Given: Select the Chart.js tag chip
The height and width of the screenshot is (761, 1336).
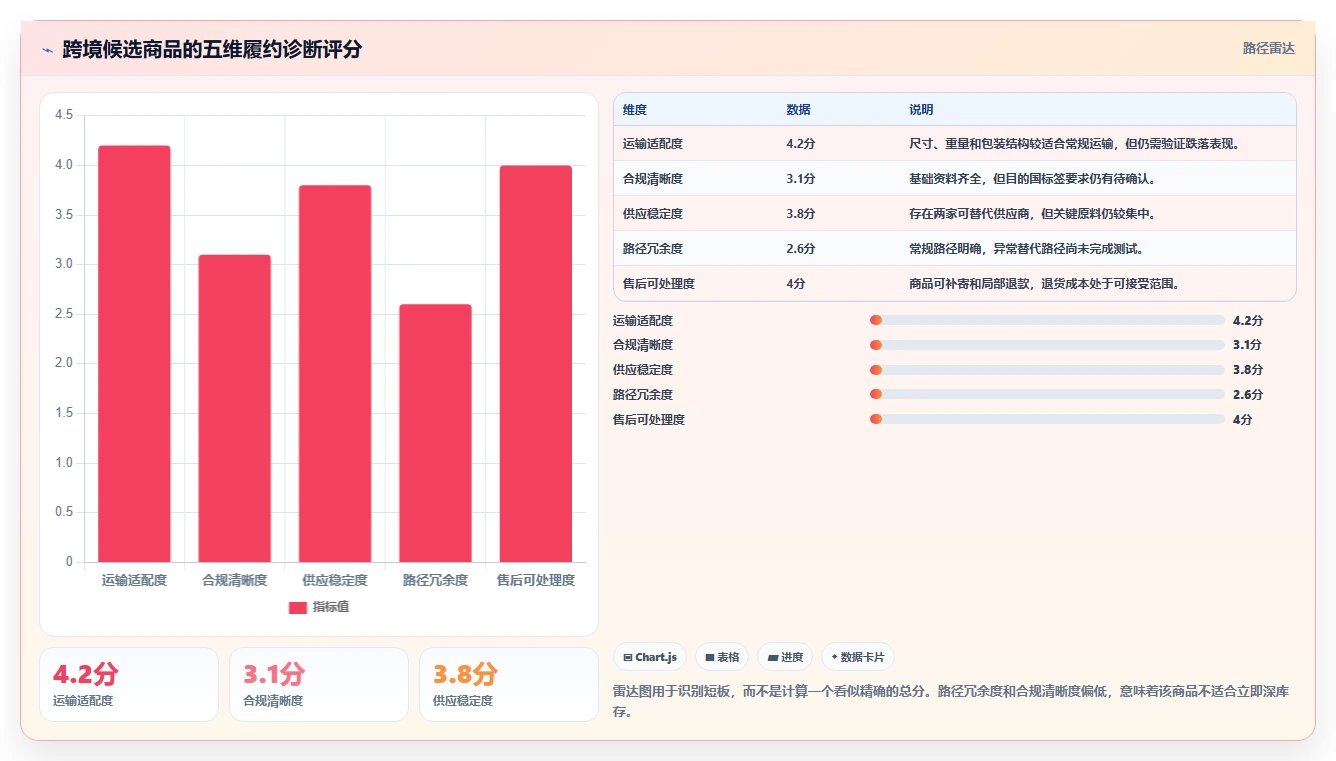Looking at the screenshot, I should 650,657.
